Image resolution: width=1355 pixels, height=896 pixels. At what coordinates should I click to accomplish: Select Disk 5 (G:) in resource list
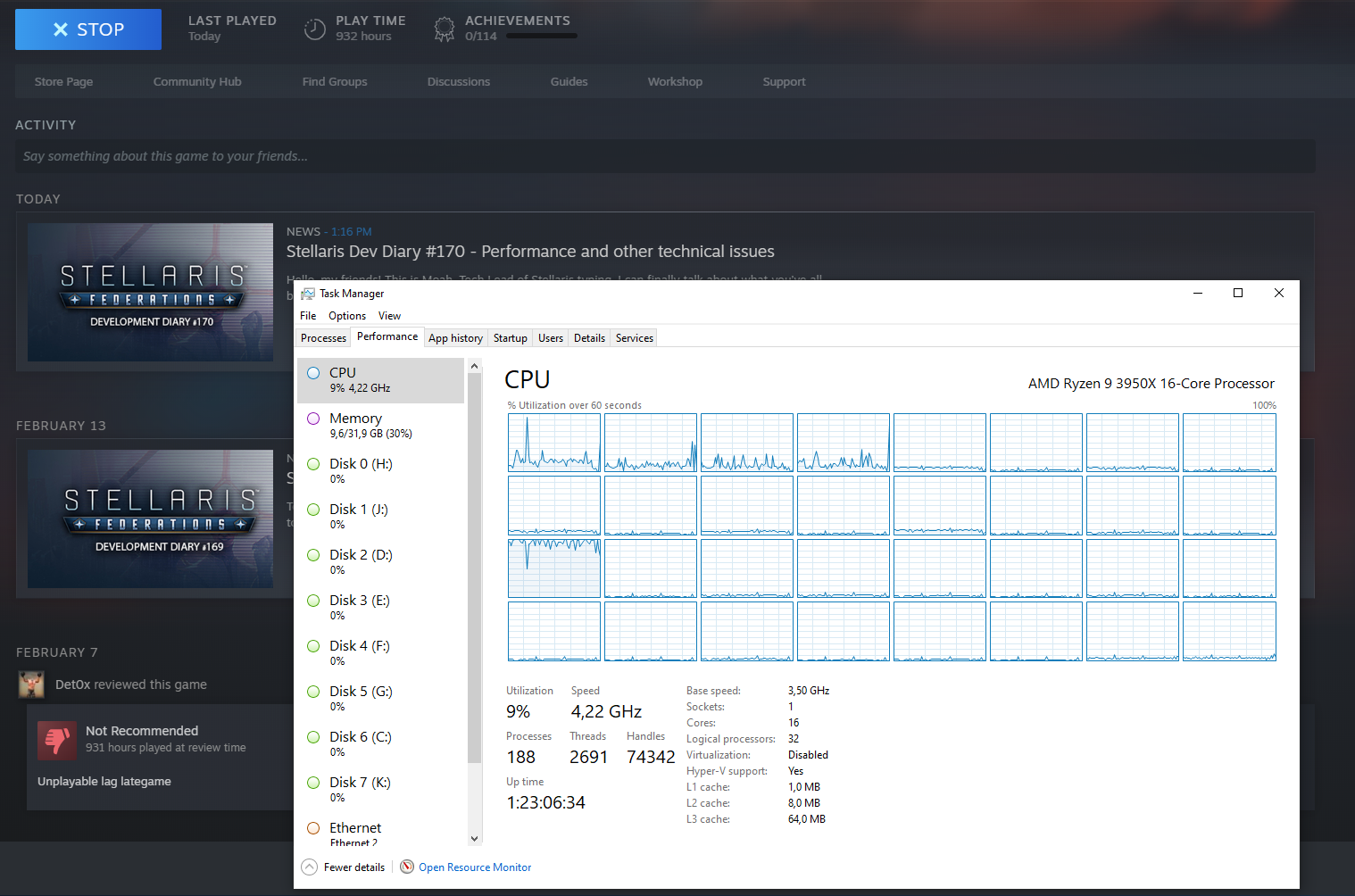point(380,699)
